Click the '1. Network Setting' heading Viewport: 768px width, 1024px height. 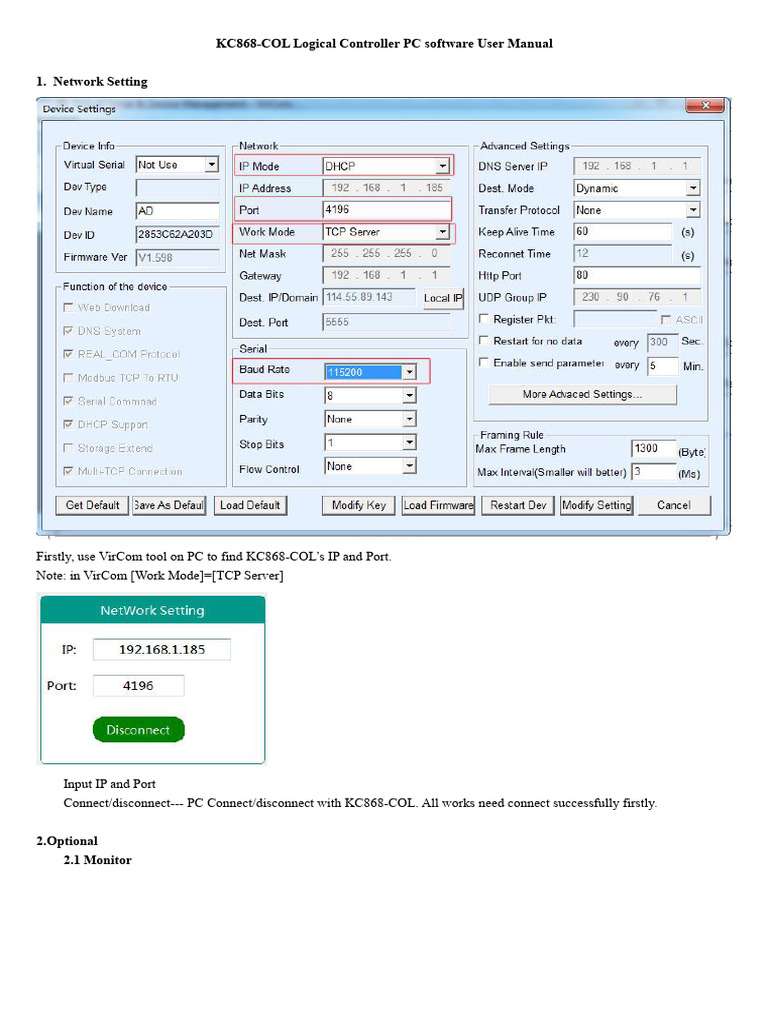tap(91, 82)
